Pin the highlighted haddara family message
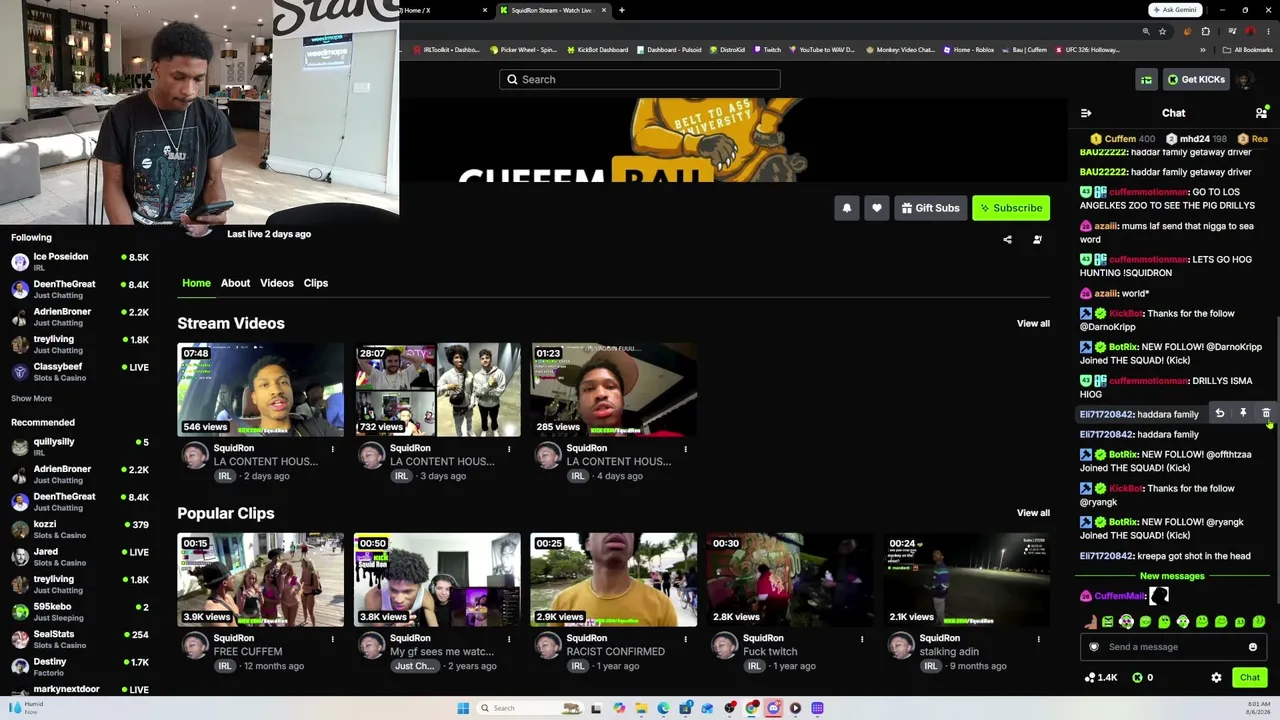Screen dimensions: 1280x720 1243,413
